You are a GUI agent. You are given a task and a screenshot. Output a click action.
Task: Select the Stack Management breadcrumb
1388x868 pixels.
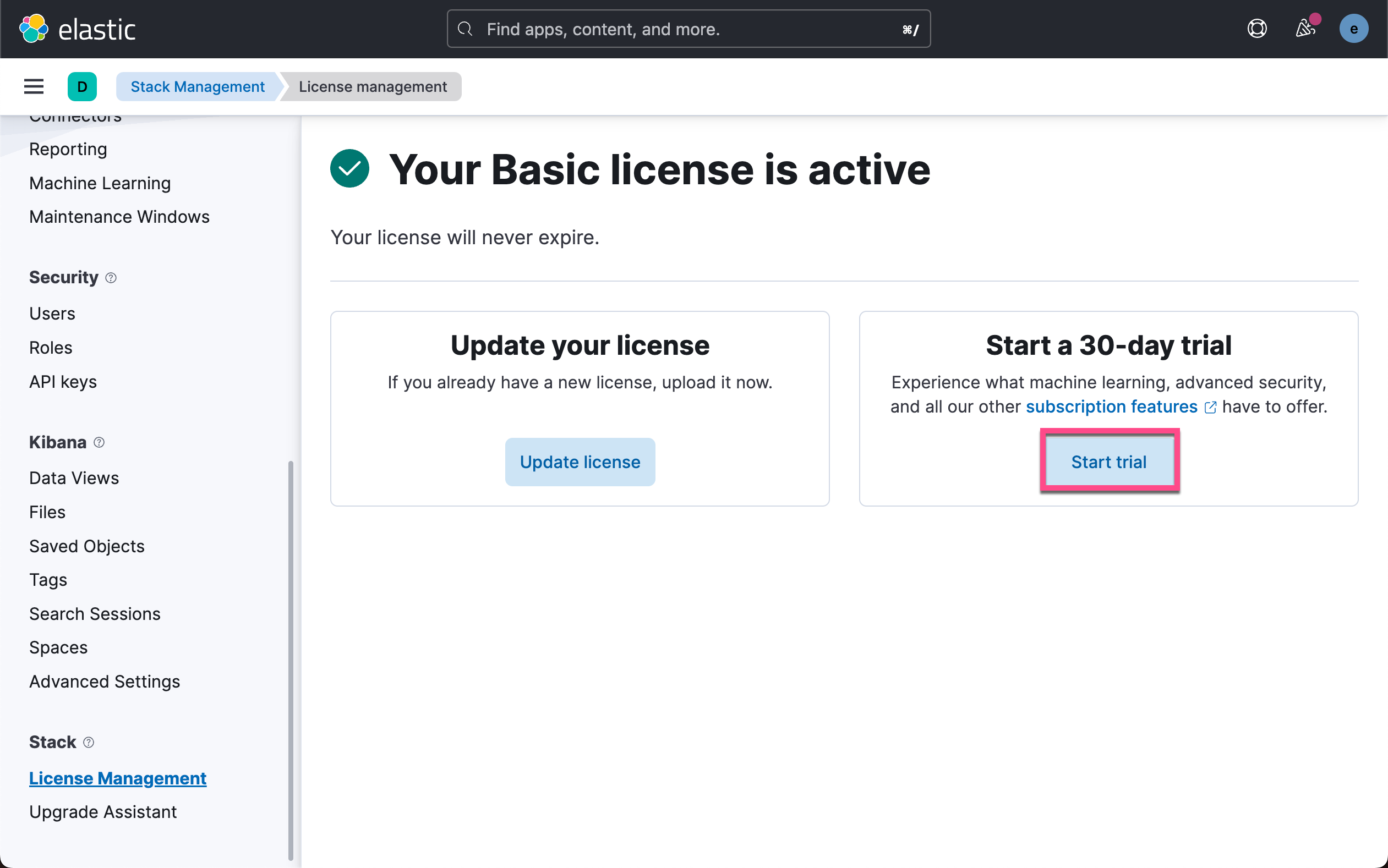pyautogui.click(x=197, y=86)
